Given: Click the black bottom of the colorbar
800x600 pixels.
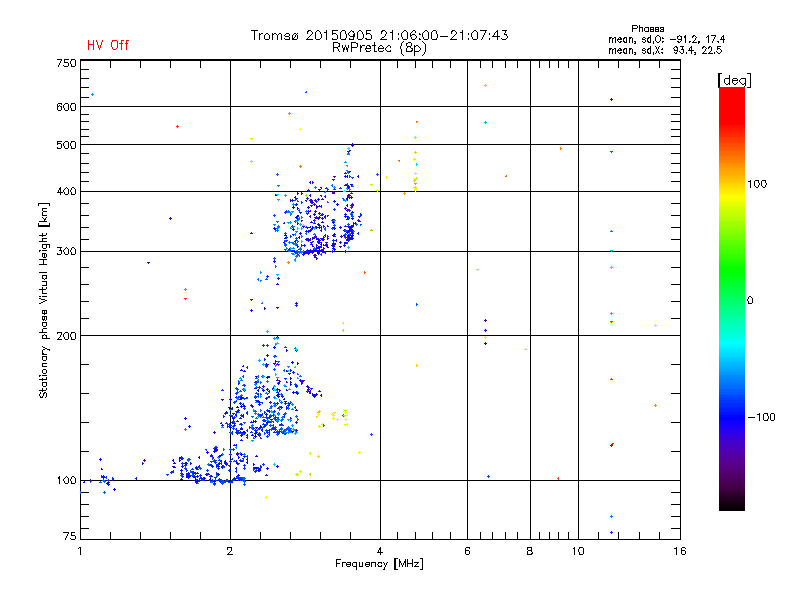Looking at the screenshot, I should tap(732, 503).
